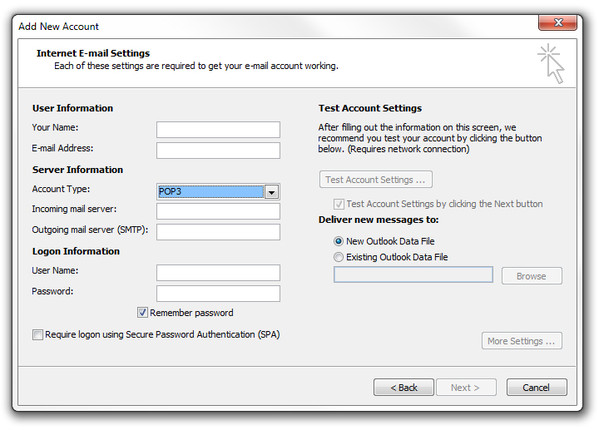Toggle the Remember password checkbox
This screenshot has height=430, width=599.
(142, 312)
